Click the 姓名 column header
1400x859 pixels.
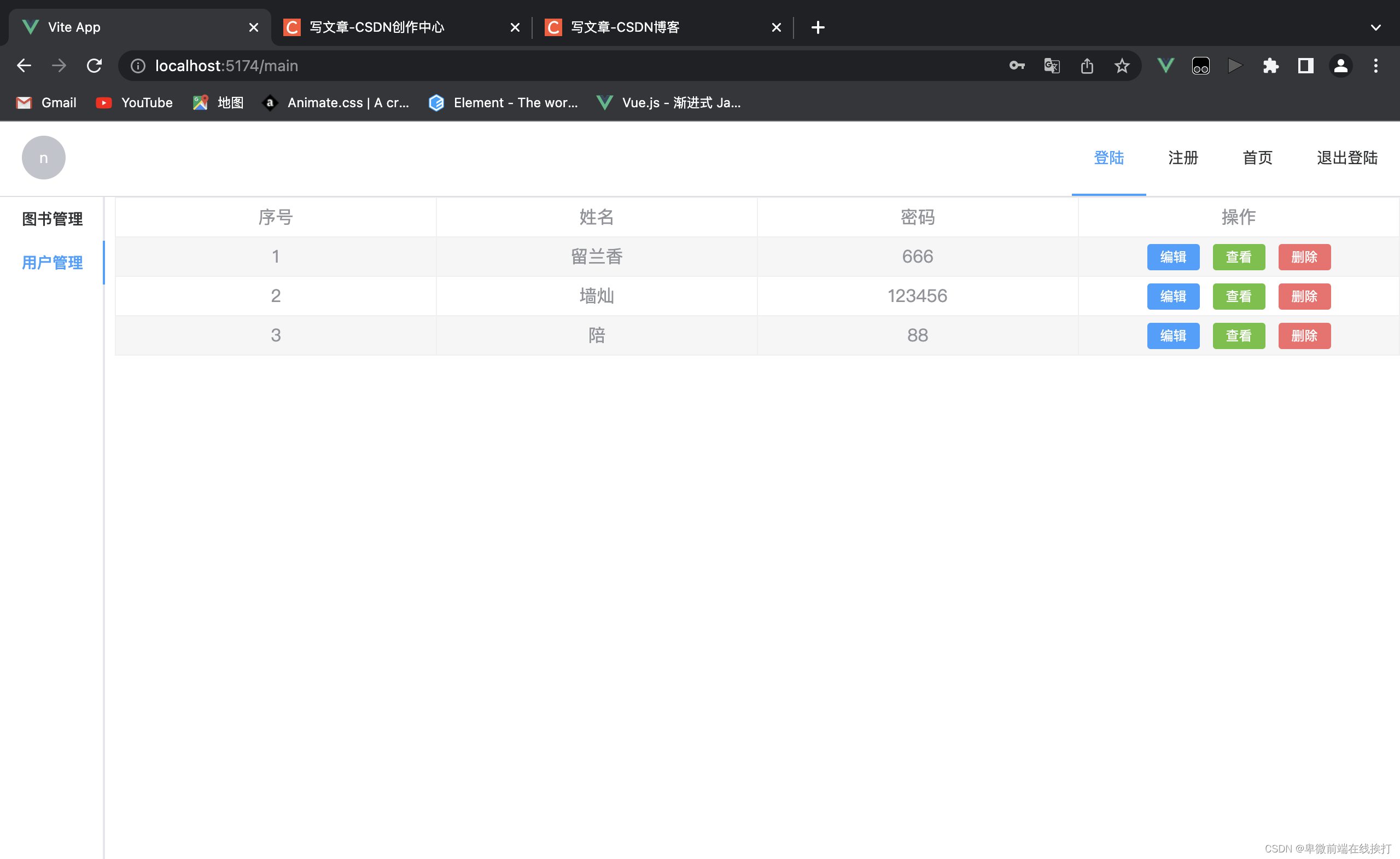(x=597, y=217)
